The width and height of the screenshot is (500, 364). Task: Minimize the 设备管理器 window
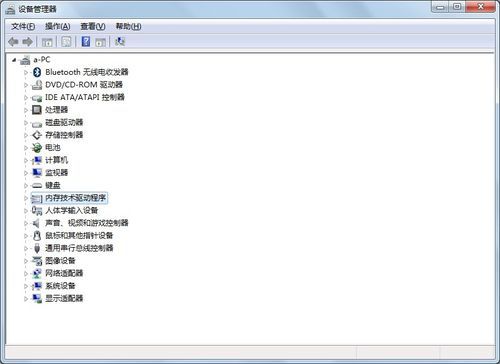pos(440,7)
